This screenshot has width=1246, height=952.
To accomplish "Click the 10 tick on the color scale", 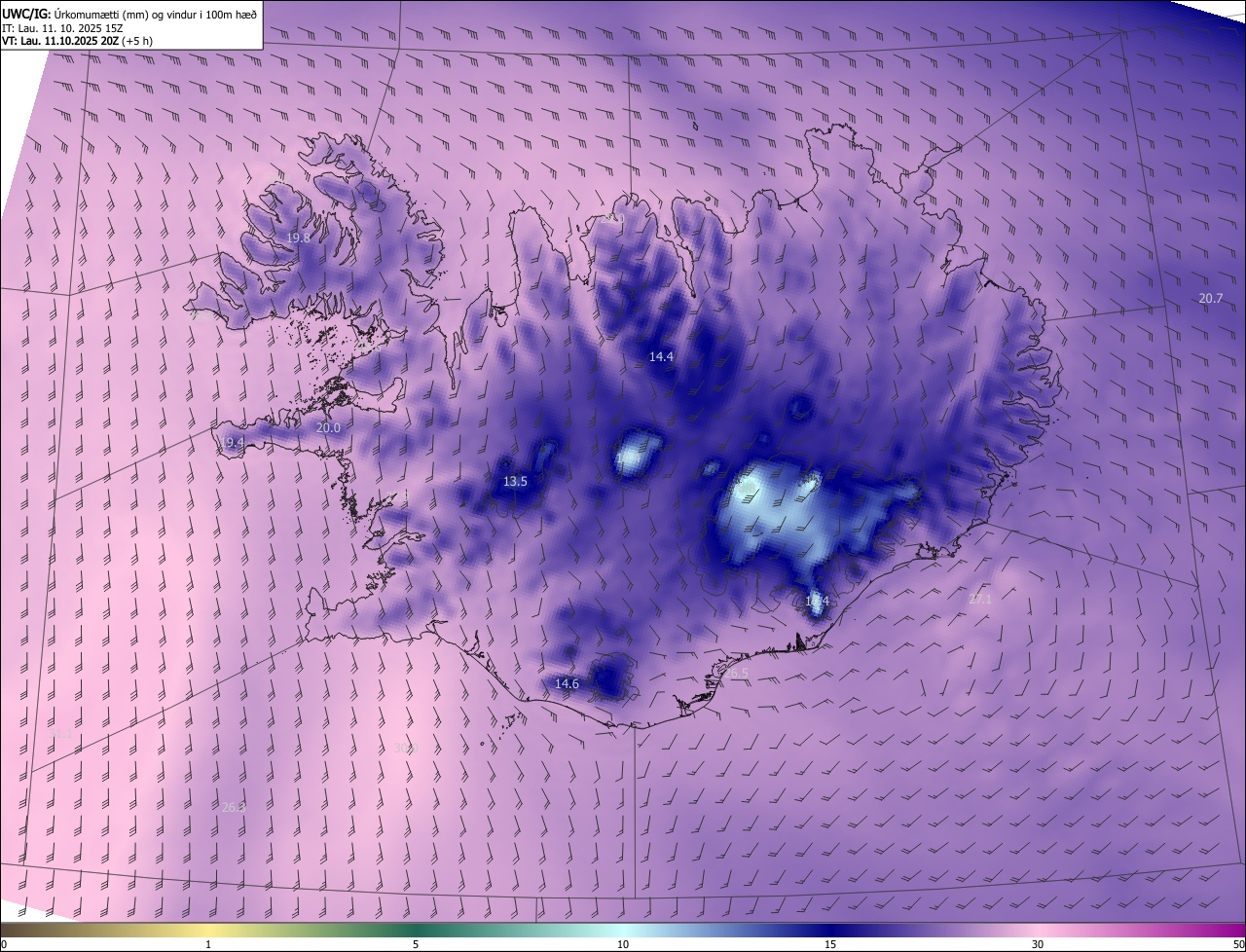I will coord(623,944).
